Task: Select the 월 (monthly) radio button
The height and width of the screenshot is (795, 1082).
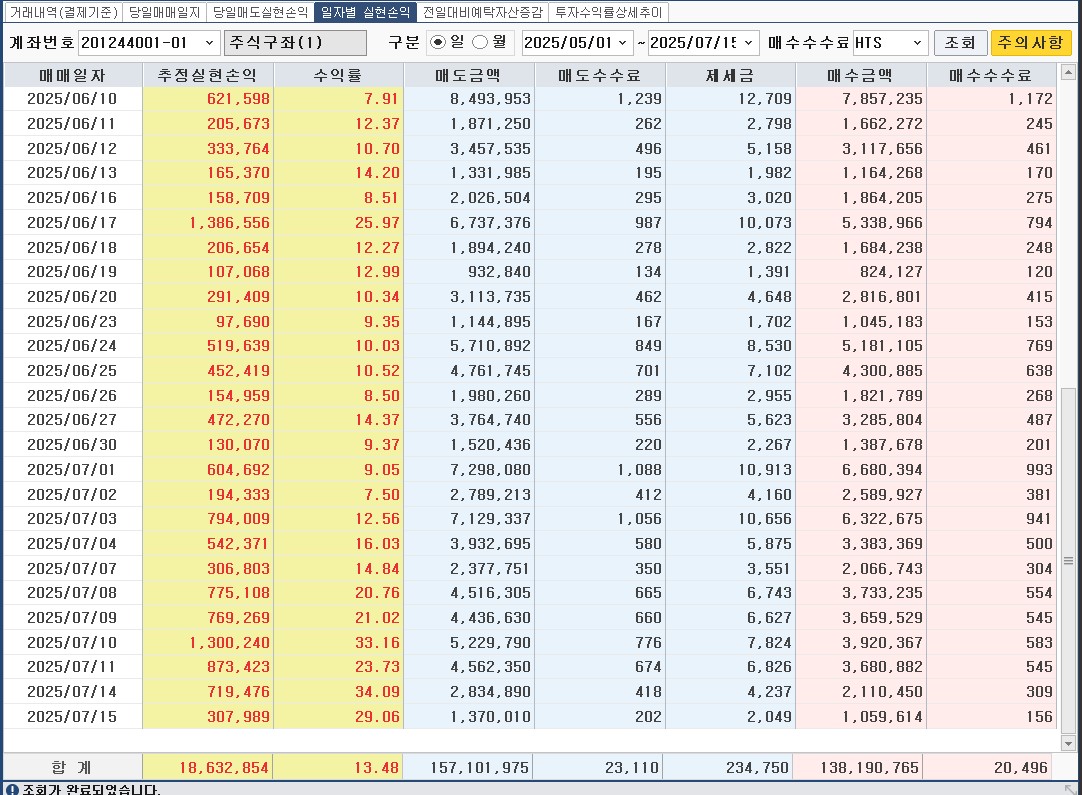Action: pos(480,43)
